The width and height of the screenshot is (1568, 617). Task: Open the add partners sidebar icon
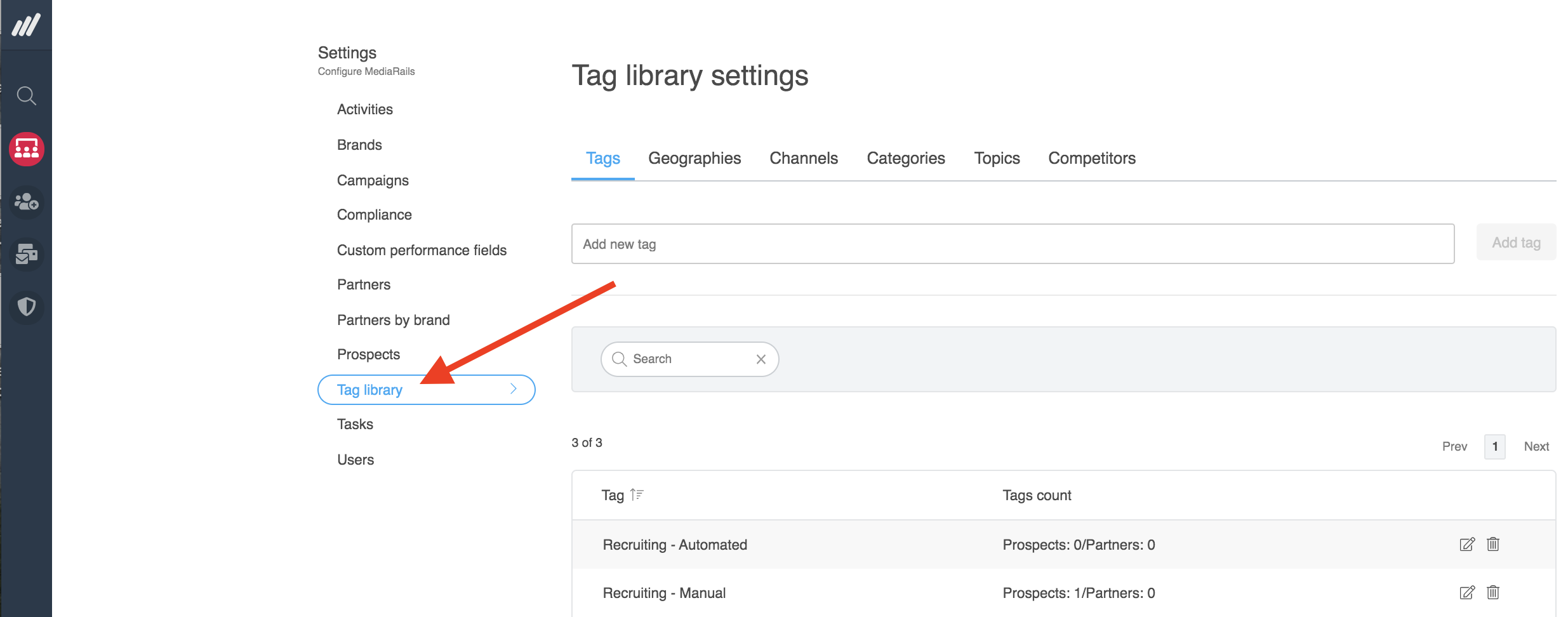click(x=26, y=202)
